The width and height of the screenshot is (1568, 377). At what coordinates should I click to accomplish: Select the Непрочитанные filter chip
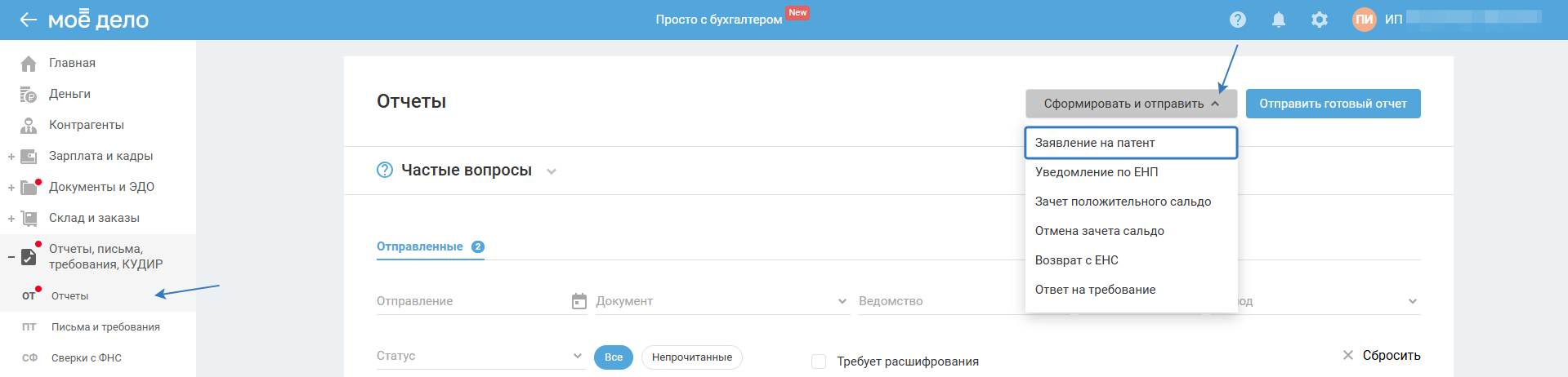pyautogui.click(x=692, y=357)
